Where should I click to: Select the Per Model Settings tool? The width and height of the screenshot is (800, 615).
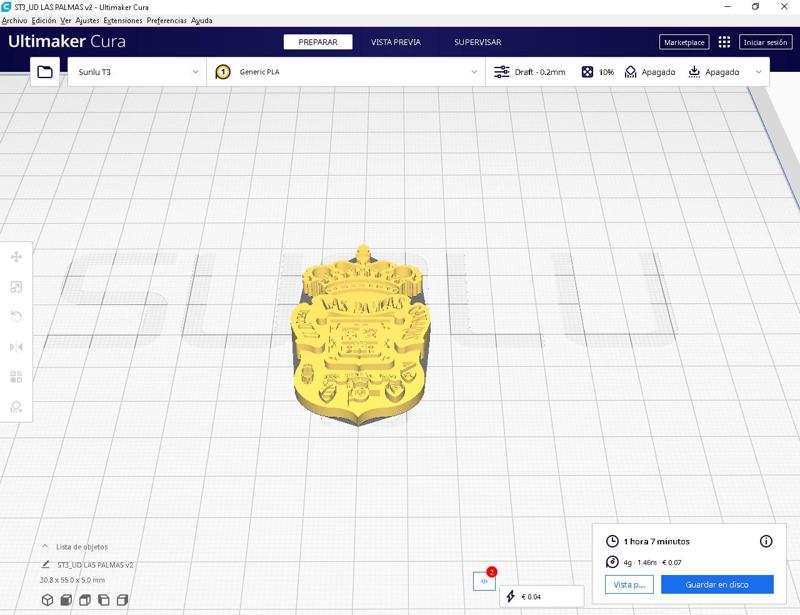pyautogui.click(x=16, y=377)
